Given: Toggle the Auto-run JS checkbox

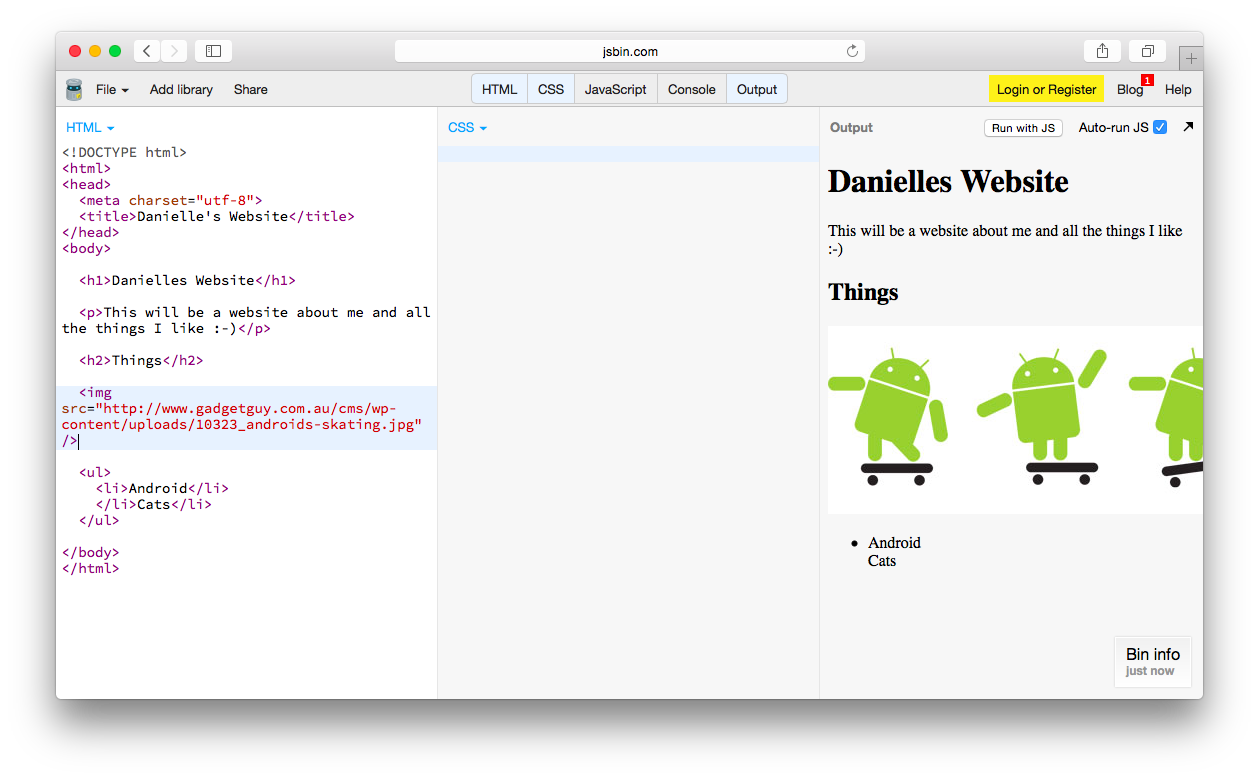Looking at the screenshot, I should [1160, 127].
